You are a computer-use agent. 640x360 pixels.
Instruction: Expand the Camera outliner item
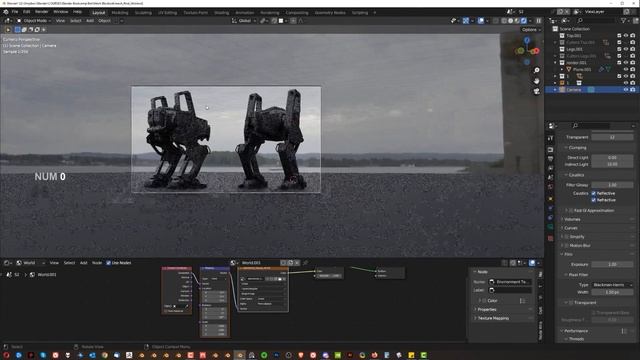tap(555, 89)
